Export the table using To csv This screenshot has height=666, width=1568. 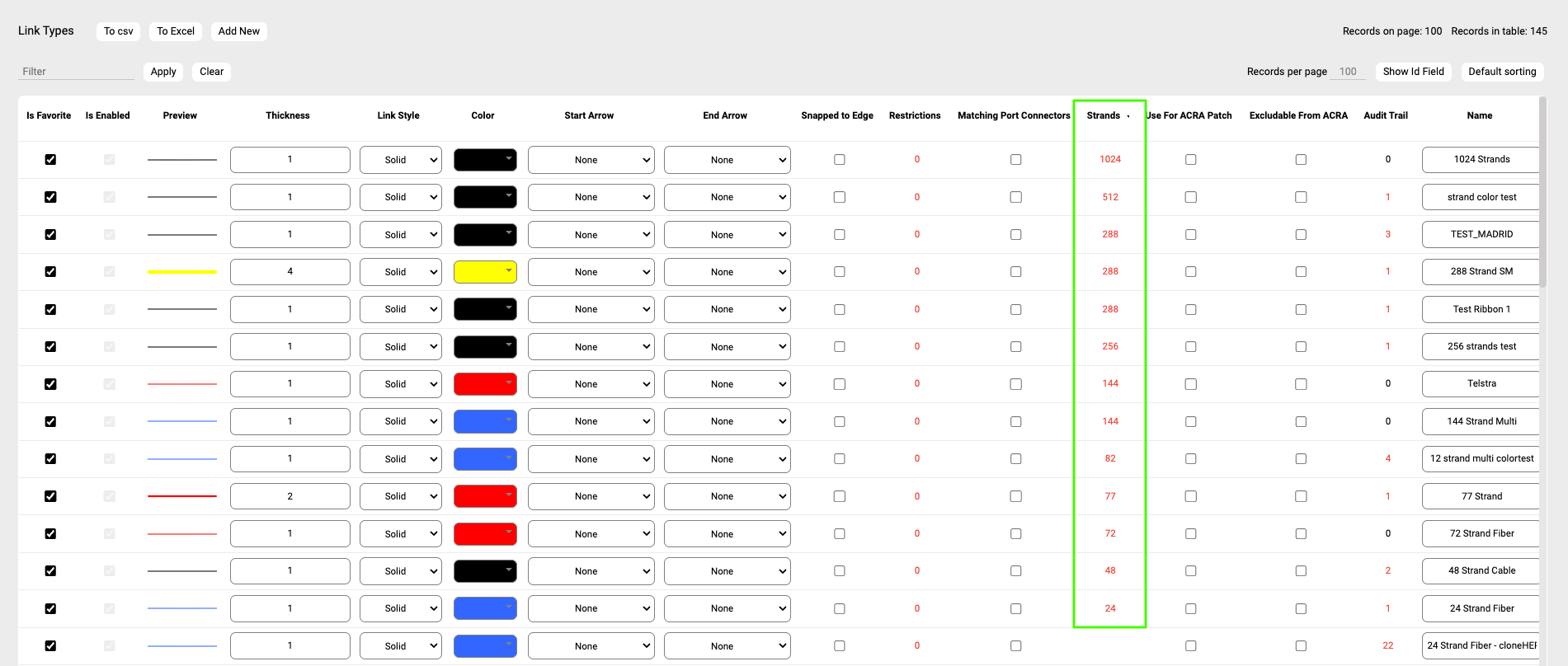[118, 31]
